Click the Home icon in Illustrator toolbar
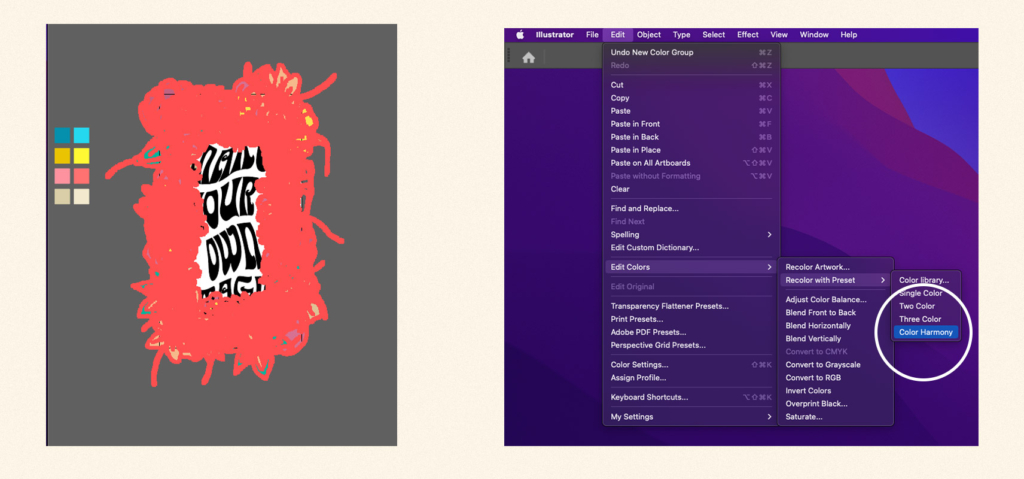The width and height of the screenshot is (1024, 479). (x=528, y=58)
